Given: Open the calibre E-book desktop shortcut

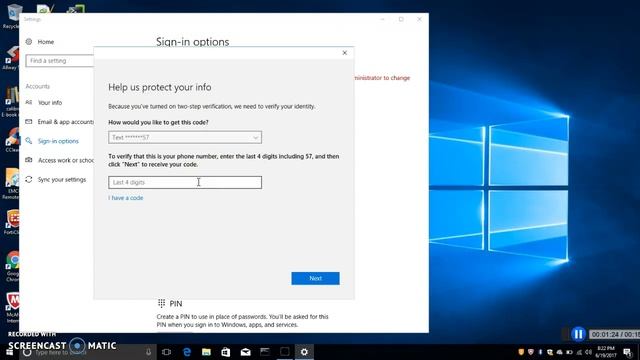Looking at the screenshot, I should pos(11,102).
